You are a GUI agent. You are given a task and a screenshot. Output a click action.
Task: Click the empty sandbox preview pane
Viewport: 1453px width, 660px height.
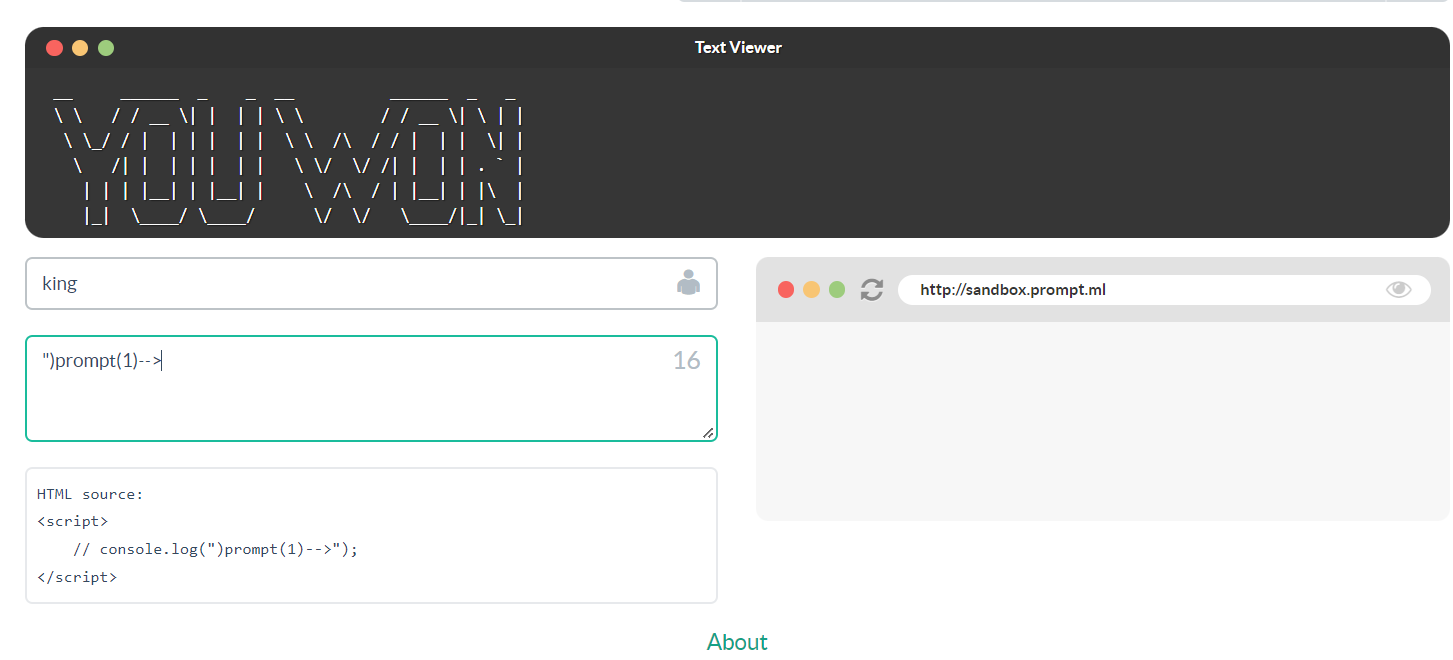coord(1103,420)
